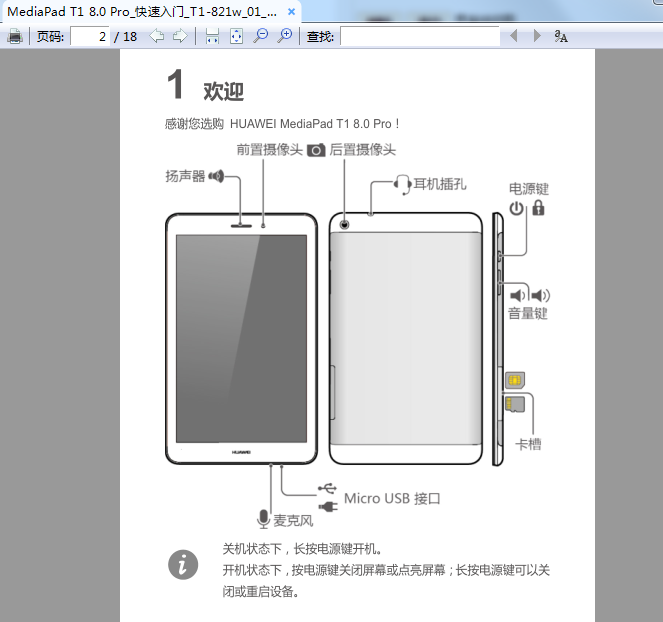Zoom out with minus magnifier
The width and height of the screenshot is (663, 622).
260,36
